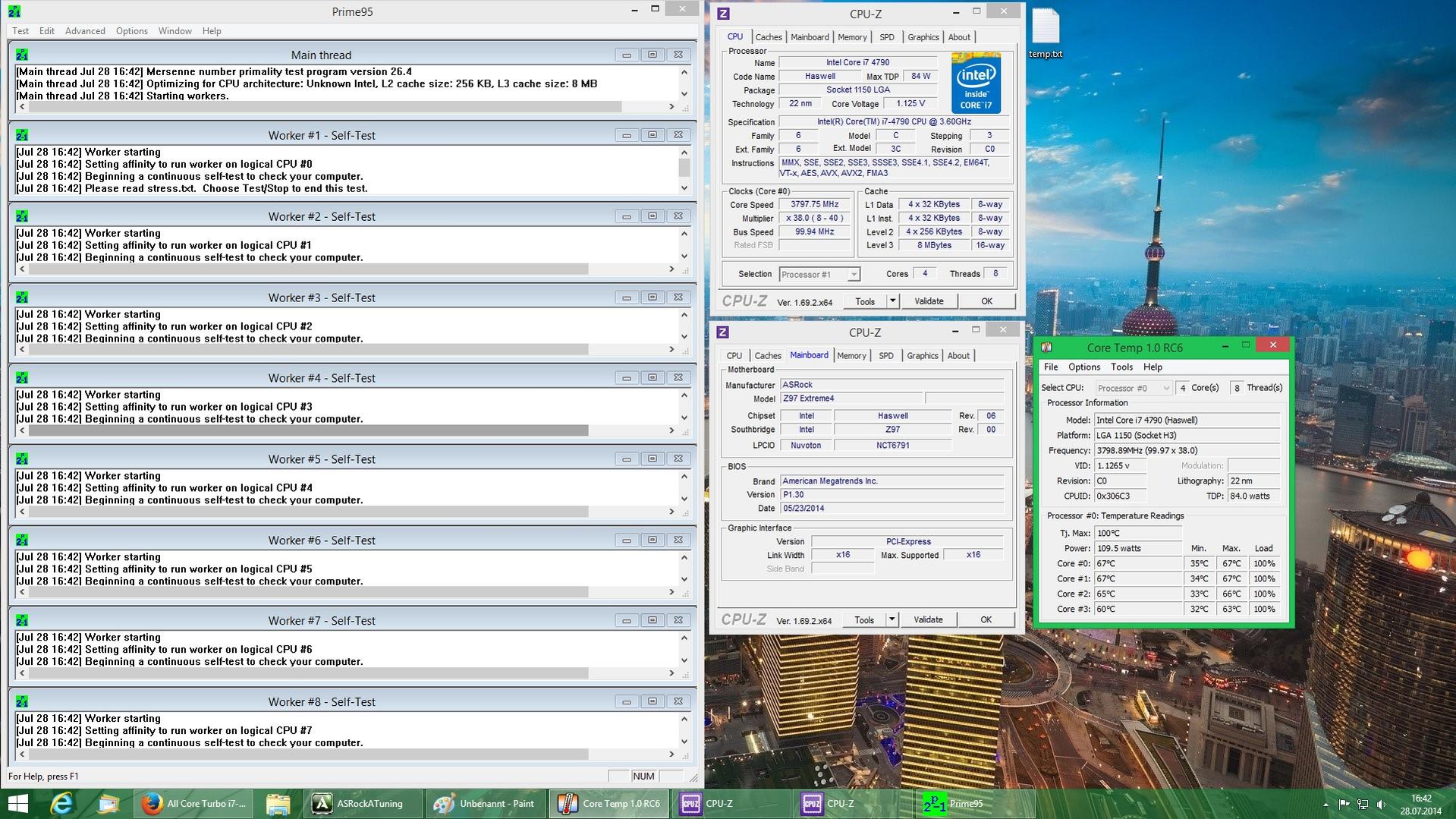The height and width of the screenshot is (819, 1456).
Task: Click the Intel Core i7 logo in CPU-Z
Action: pyautogui.click(x=976, y=83)
